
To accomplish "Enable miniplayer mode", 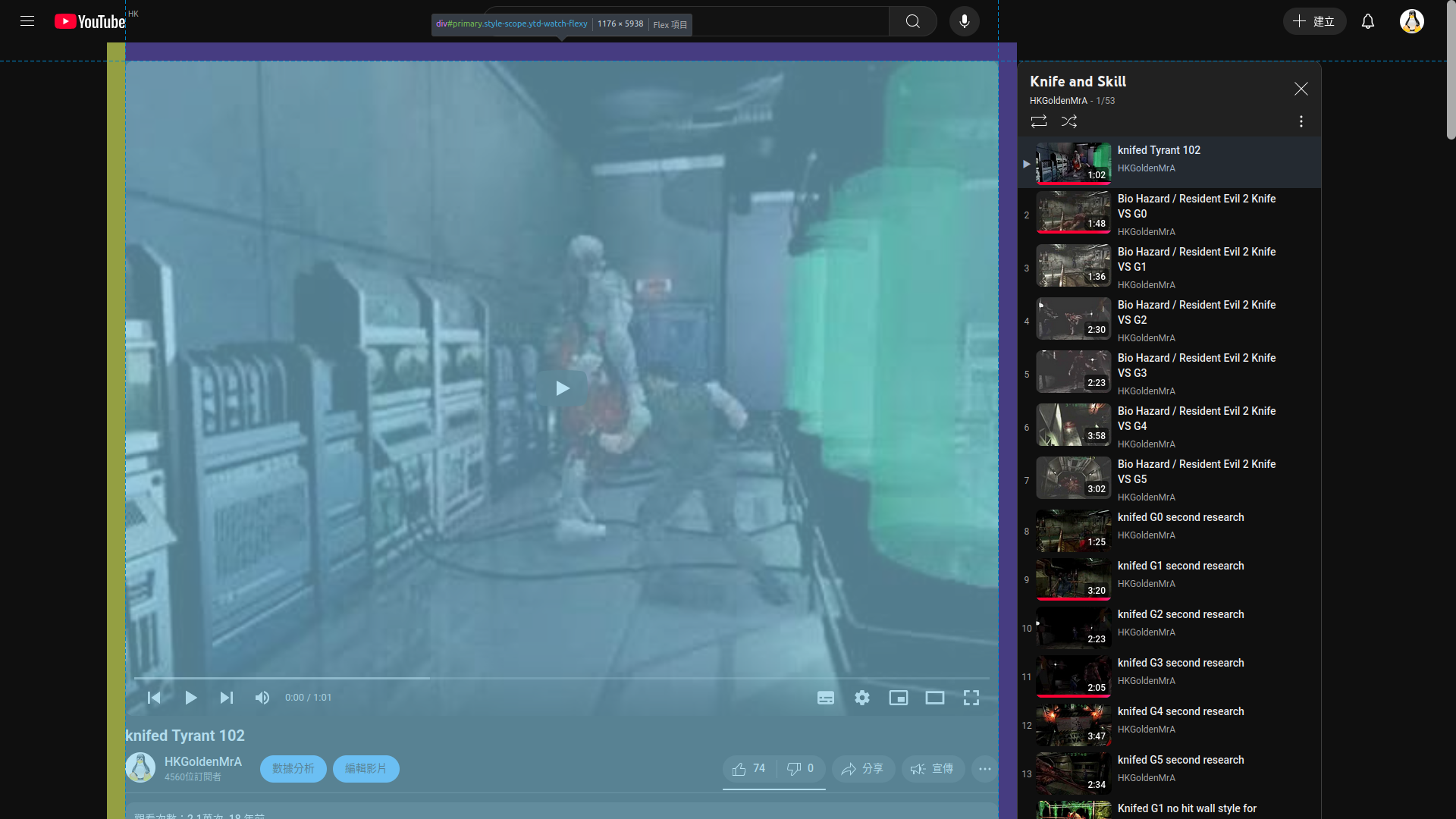I will pyautogui.click(x=899, y=698).
